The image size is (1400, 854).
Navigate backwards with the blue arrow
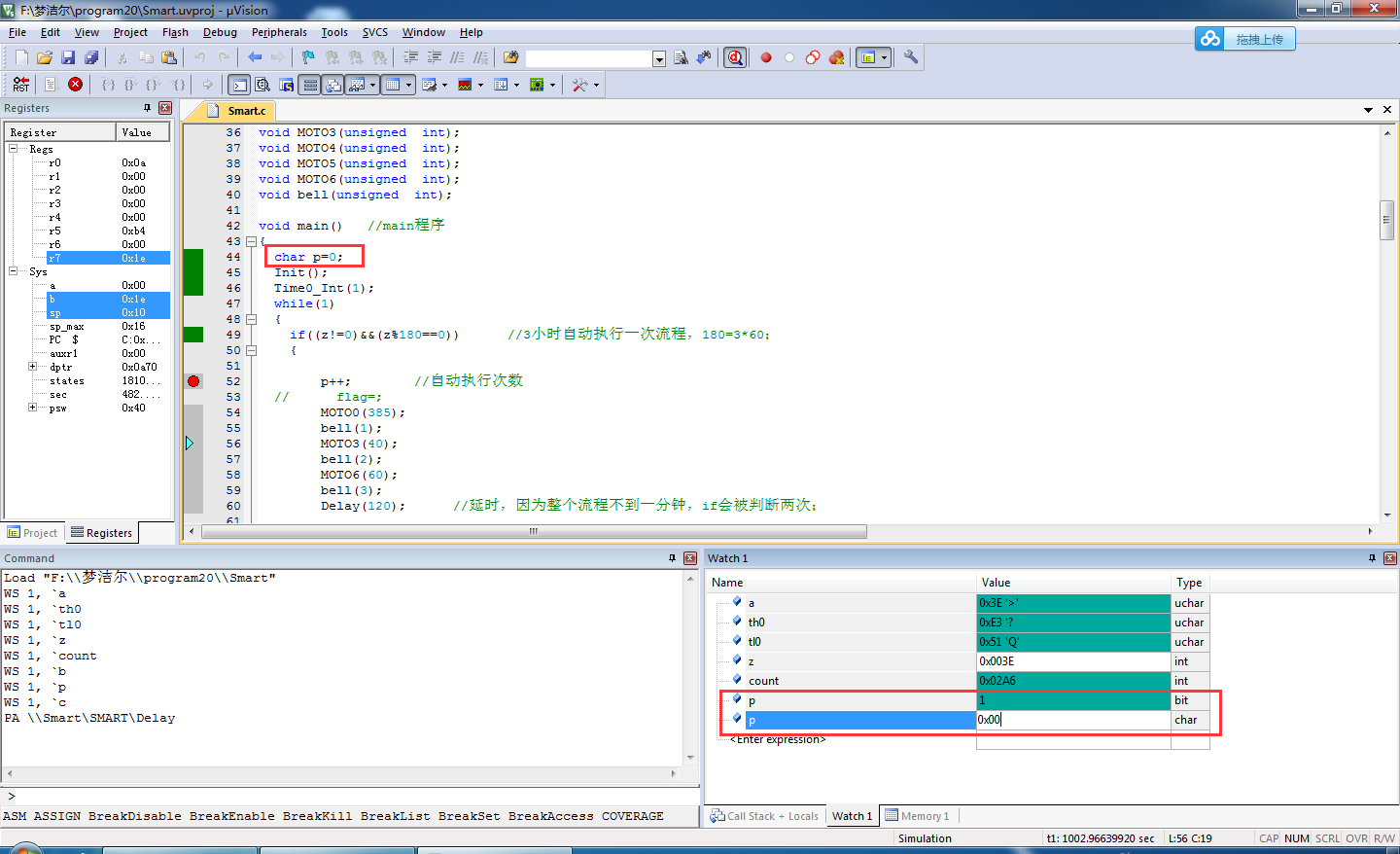point(255,58)
